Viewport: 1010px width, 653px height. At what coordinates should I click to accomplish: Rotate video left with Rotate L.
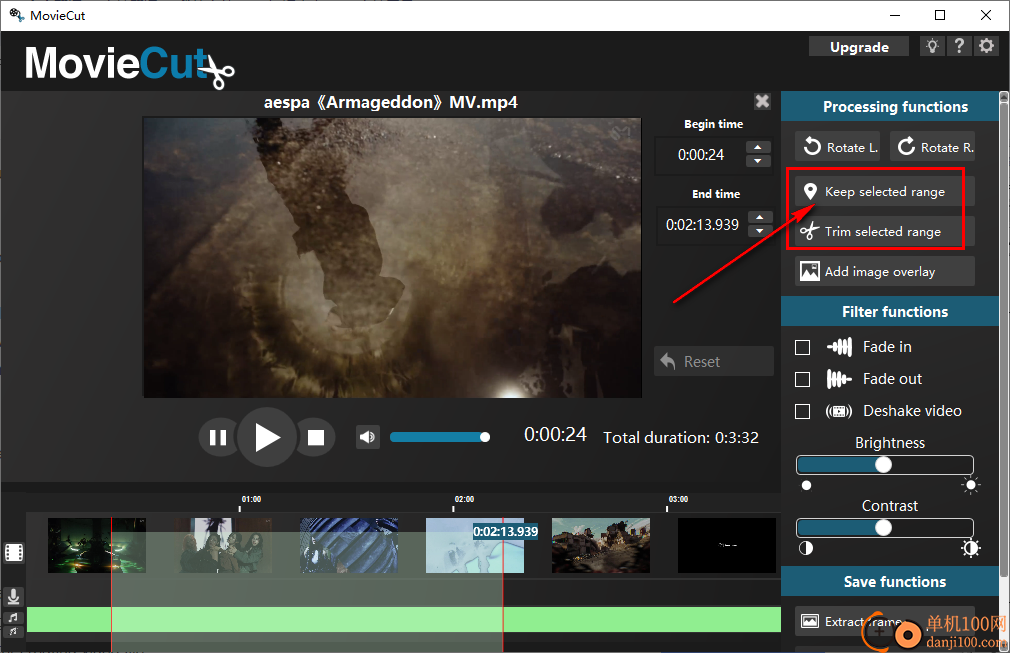click(x=838, y=147)
